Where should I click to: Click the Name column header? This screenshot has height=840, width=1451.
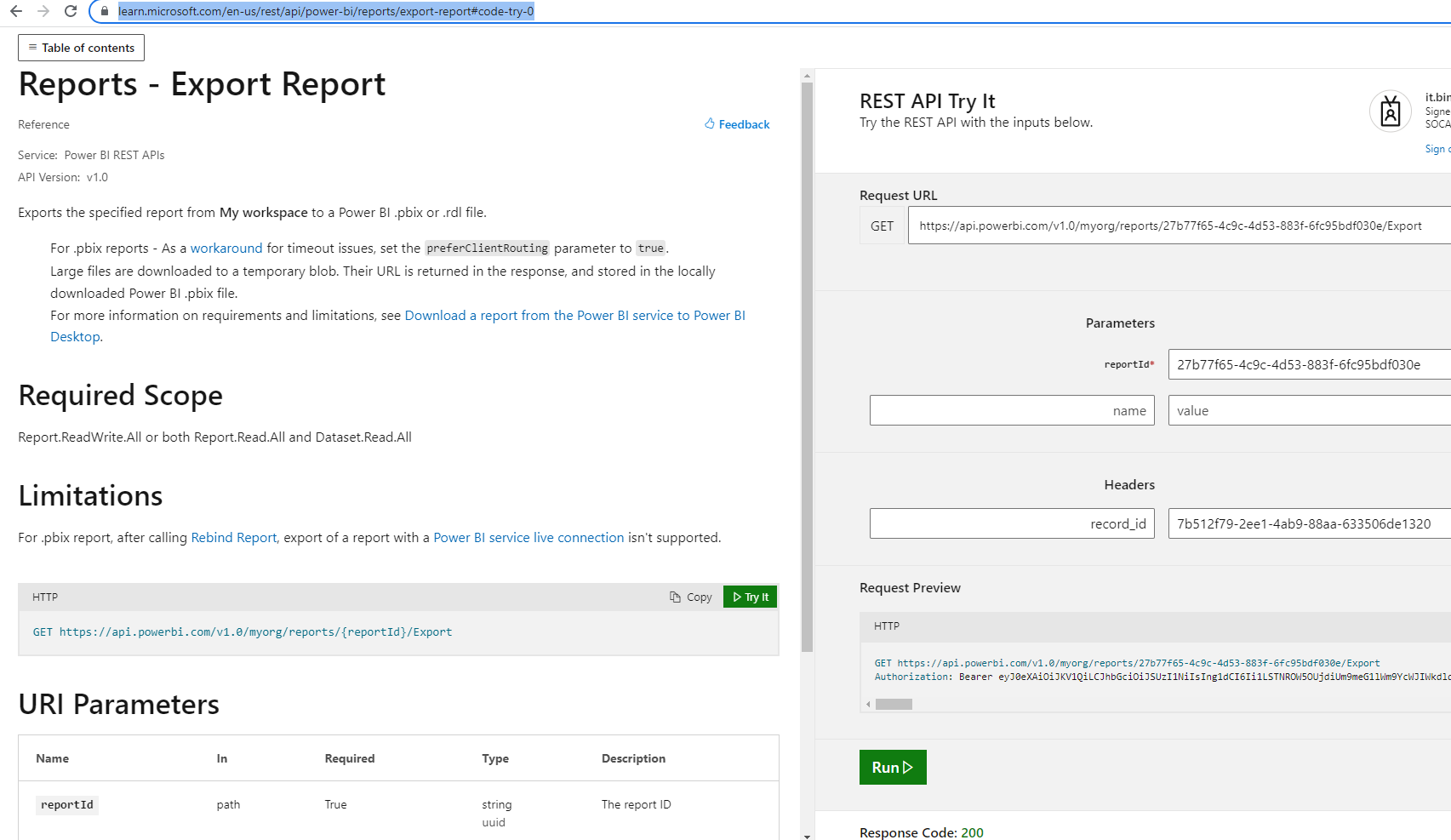53,758
